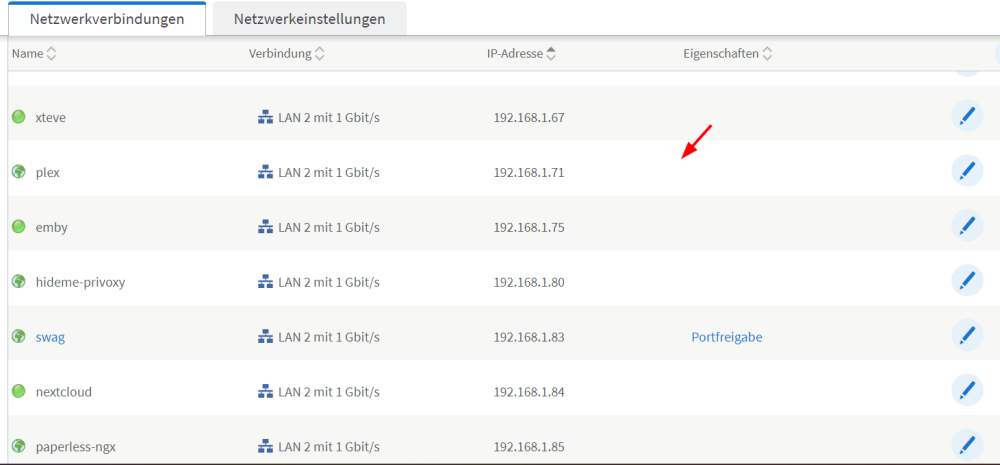1000x465 pixels.
Task: Switch to the Netzwerkeinstellungen tab
Action: (x=309, y=19)
